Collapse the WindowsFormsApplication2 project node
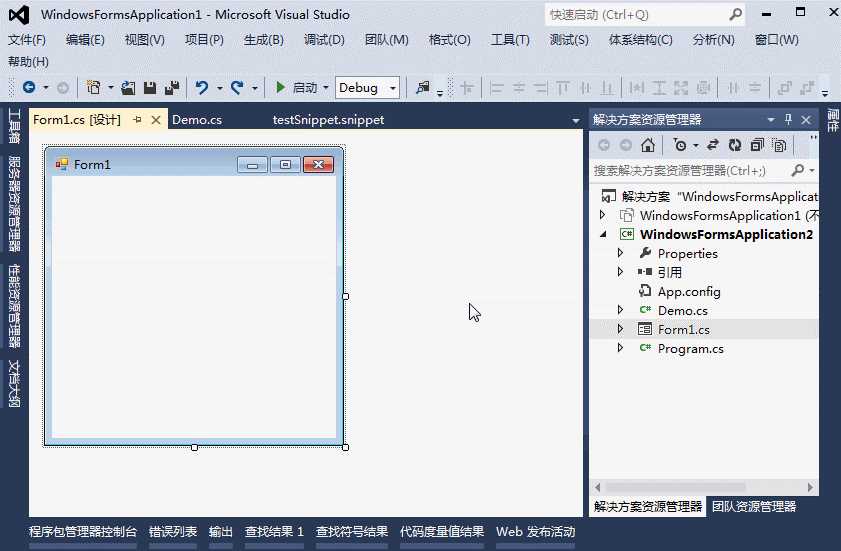This screenshot has height=551, width=841. point(603,234)
